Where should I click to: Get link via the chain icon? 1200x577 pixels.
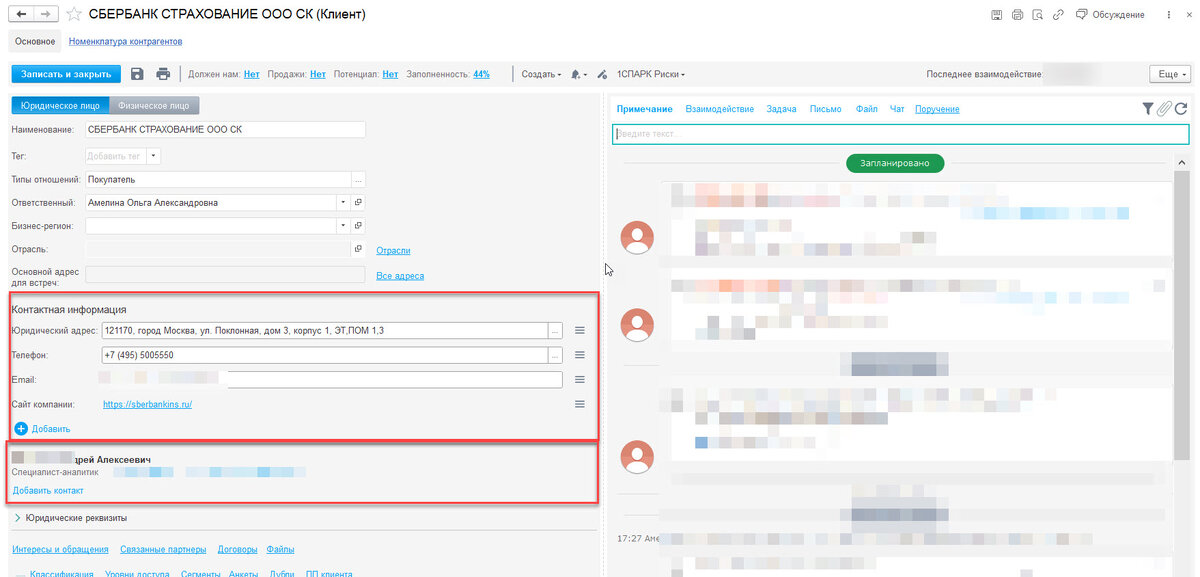(1058, 15)
